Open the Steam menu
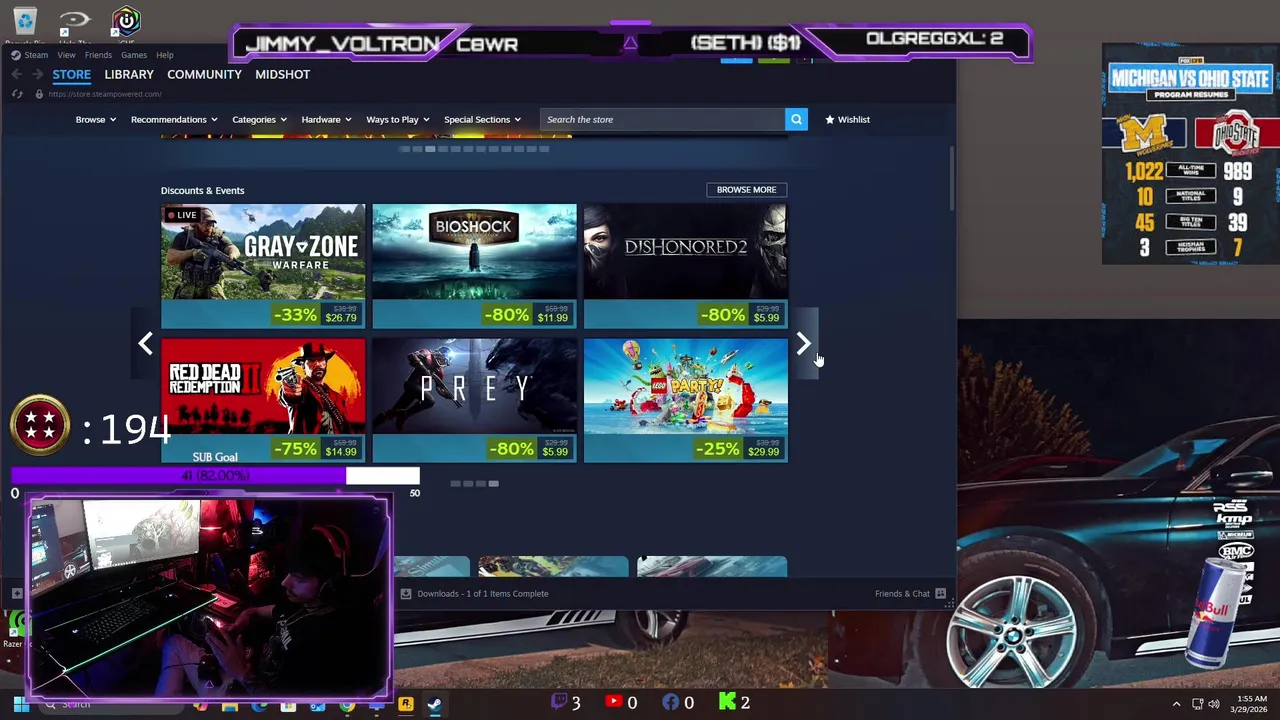Viewport: 1280px width, 720px height. (x=36, y=55)
